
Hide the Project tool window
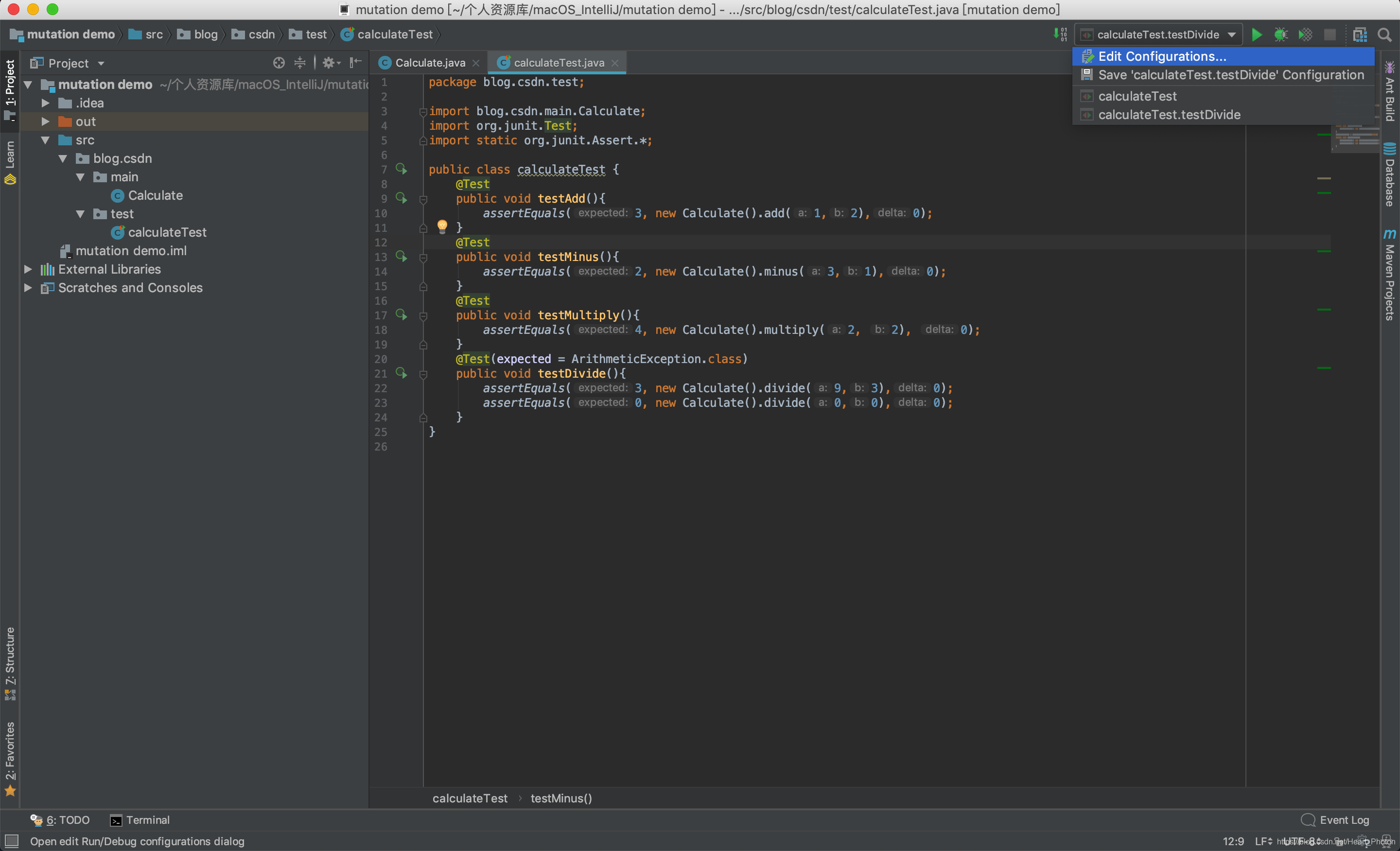point(356,63)
